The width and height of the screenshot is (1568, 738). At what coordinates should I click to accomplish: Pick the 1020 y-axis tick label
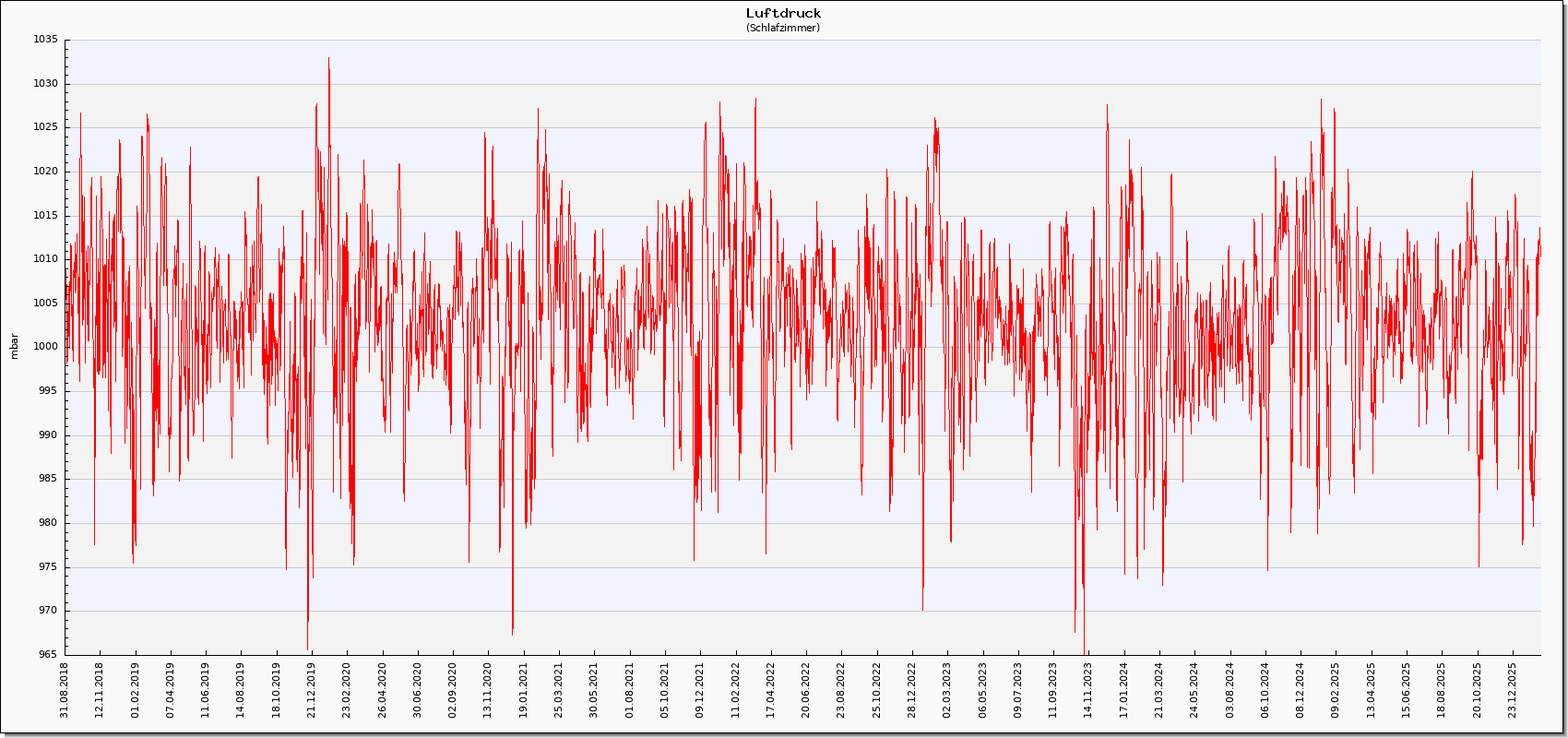point(45,172)
